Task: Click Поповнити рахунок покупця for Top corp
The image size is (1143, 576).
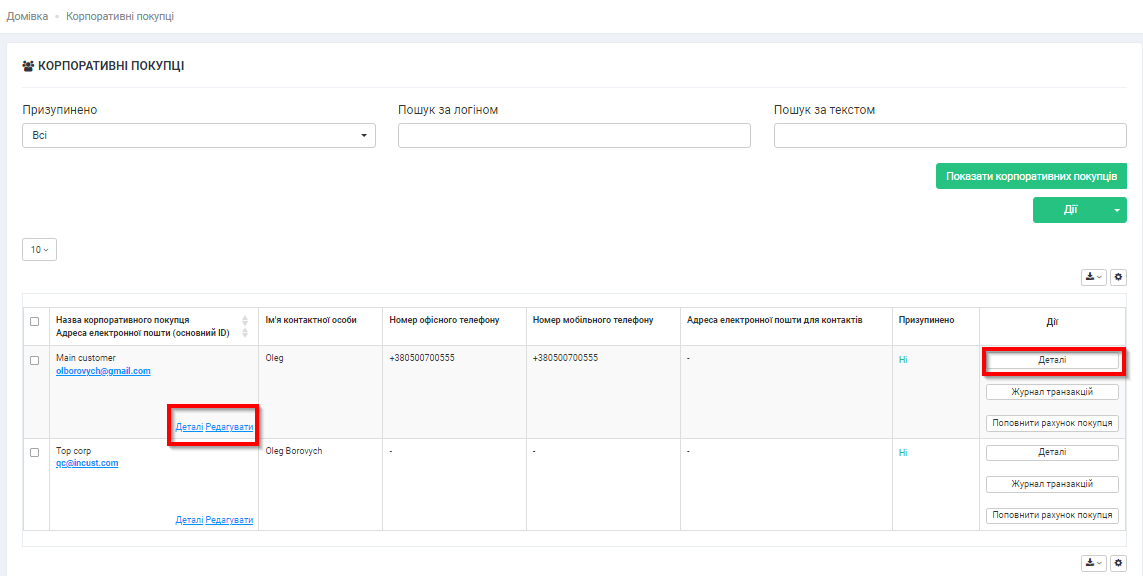Action: [x=1052, y=515]
